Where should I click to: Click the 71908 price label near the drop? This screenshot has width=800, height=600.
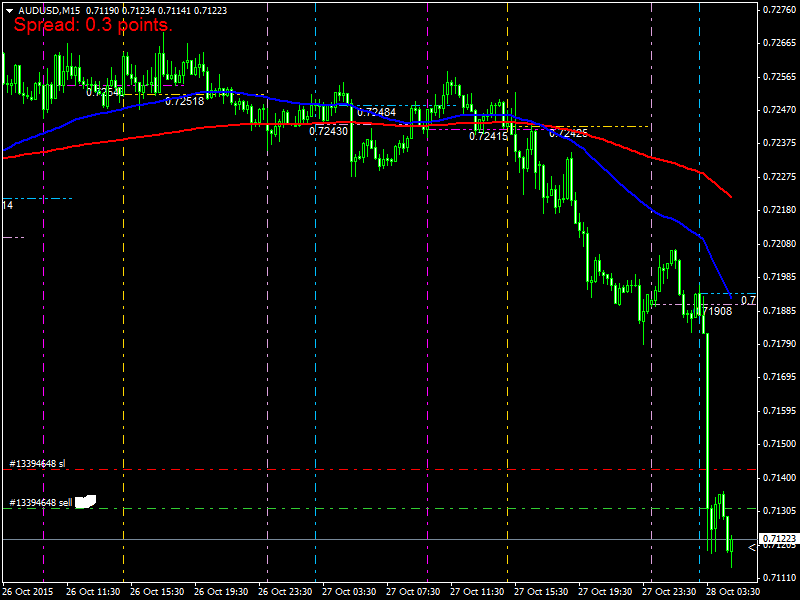click(x=717, y=311)
